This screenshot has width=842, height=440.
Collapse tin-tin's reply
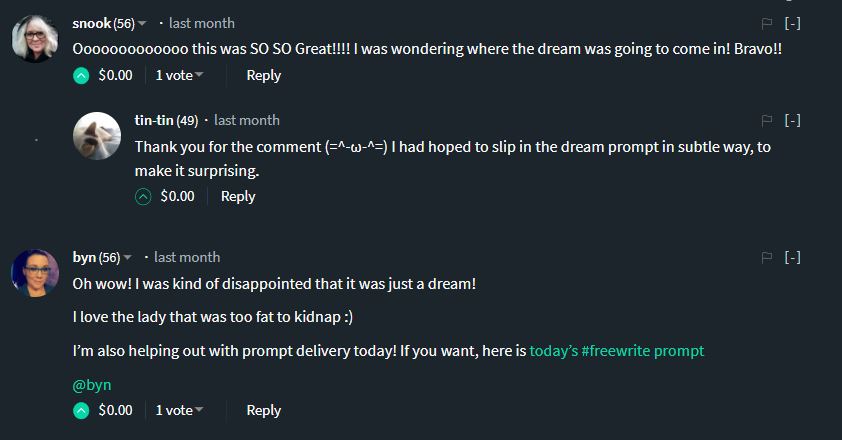(x=792, y=120)
